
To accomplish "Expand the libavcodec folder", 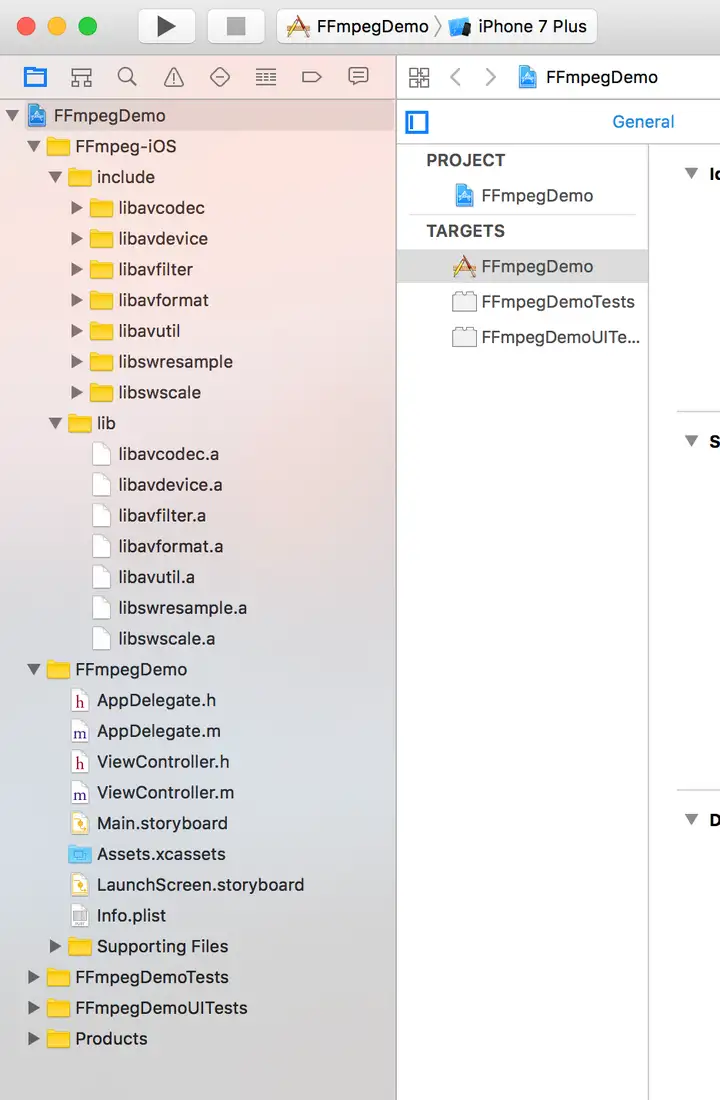I will click(x=77, y=208).
